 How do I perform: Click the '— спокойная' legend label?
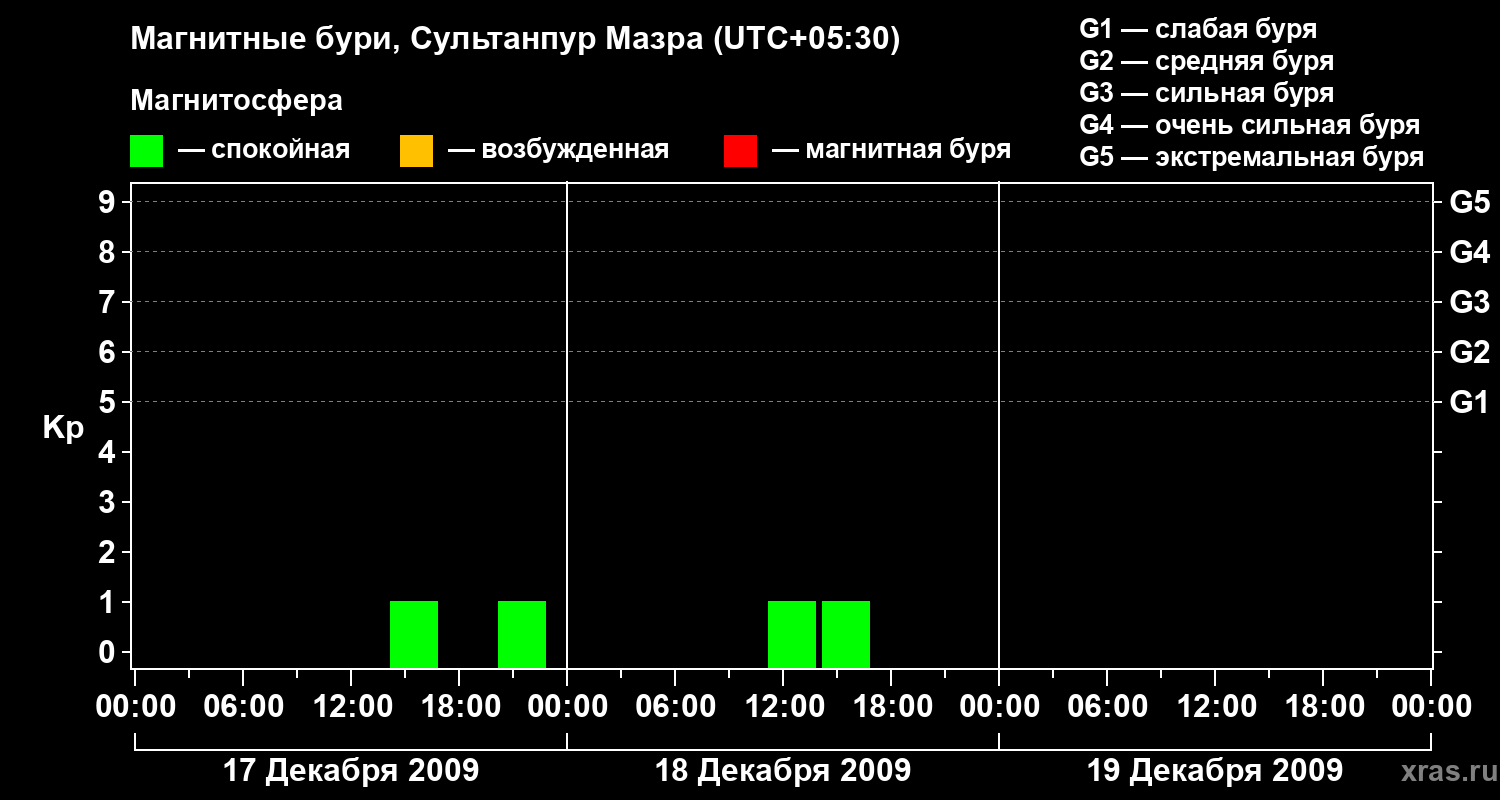tap(264, 150)
